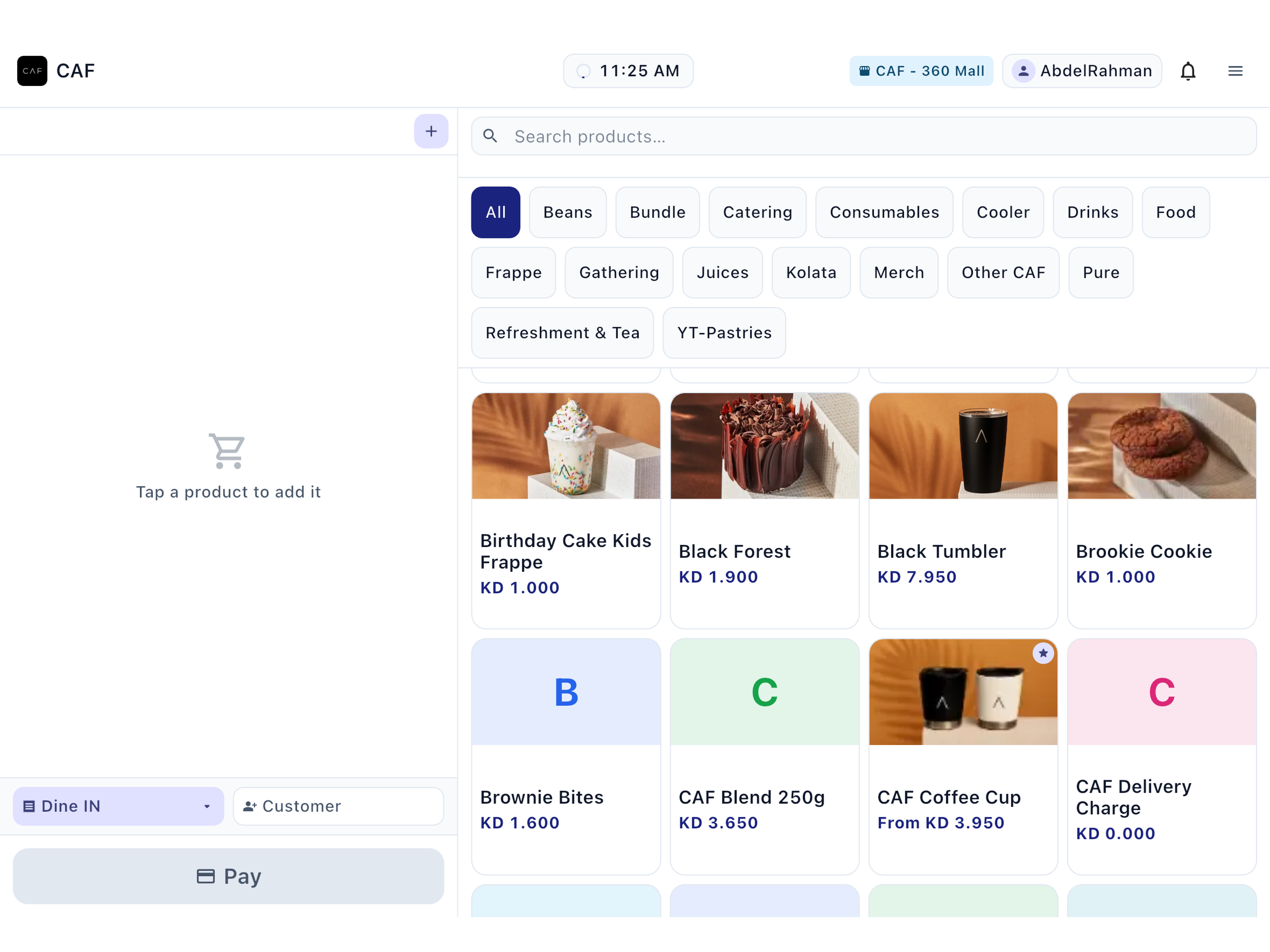The width and height of the screenshot is (1270, 952).
Task: Select the Consumables category
Action: 884,212
